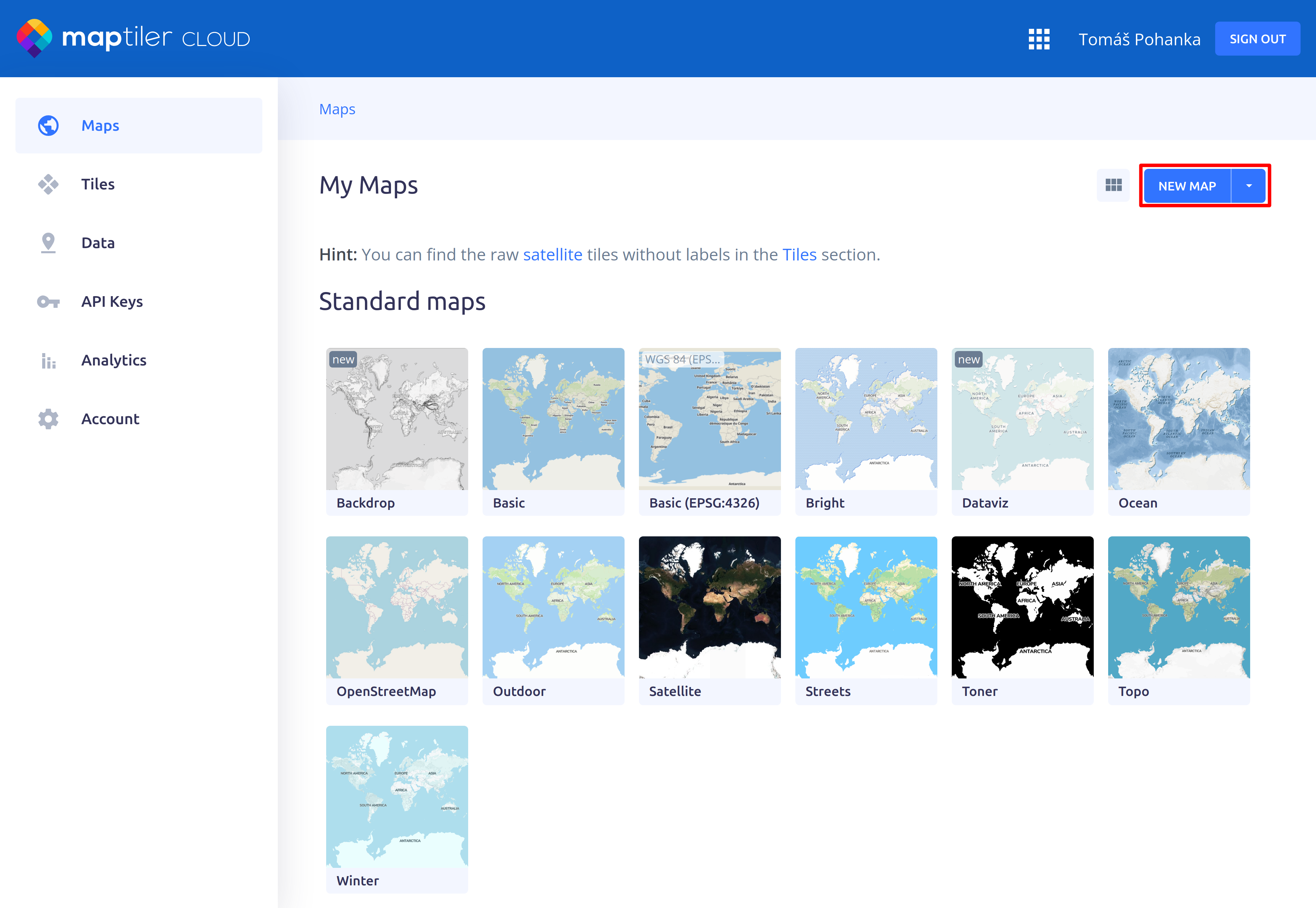Click the globe Maps sidebar icon
The width and height of the screenshot is (1316, 908).
point(48,126)
